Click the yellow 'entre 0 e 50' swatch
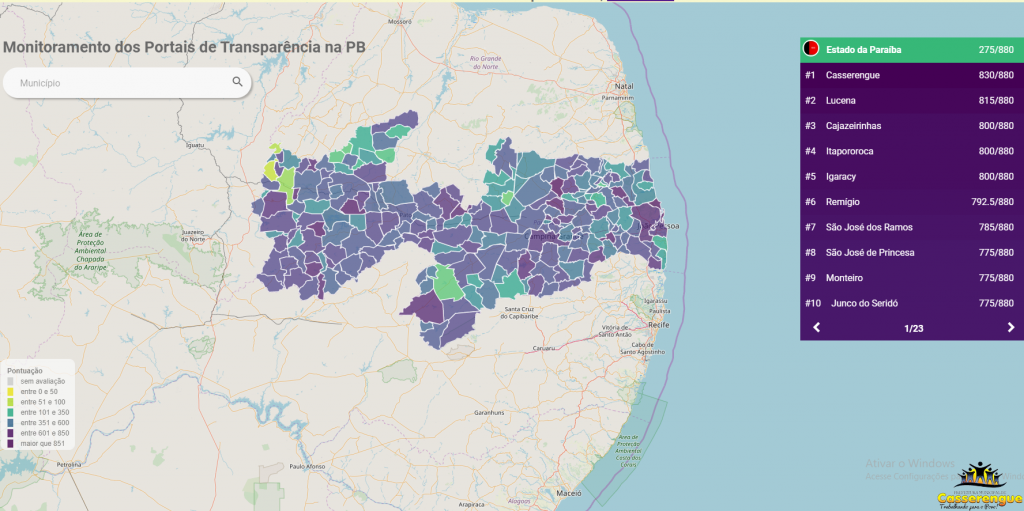 pos(11,391)
